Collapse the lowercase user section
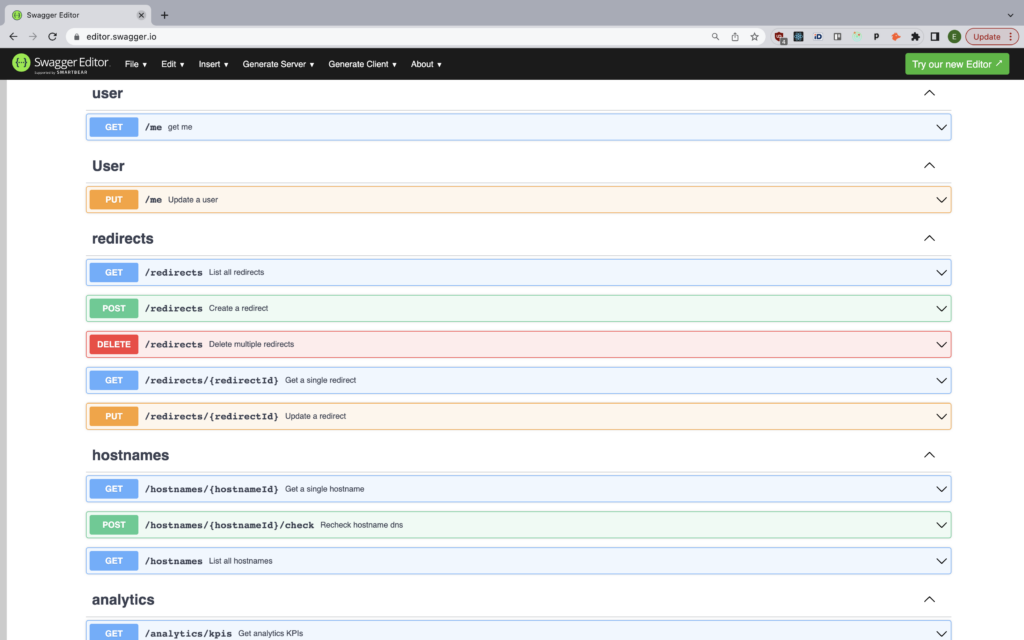Screen dimensions: 1024x640 pyautogui.click(x=929, y=93)
